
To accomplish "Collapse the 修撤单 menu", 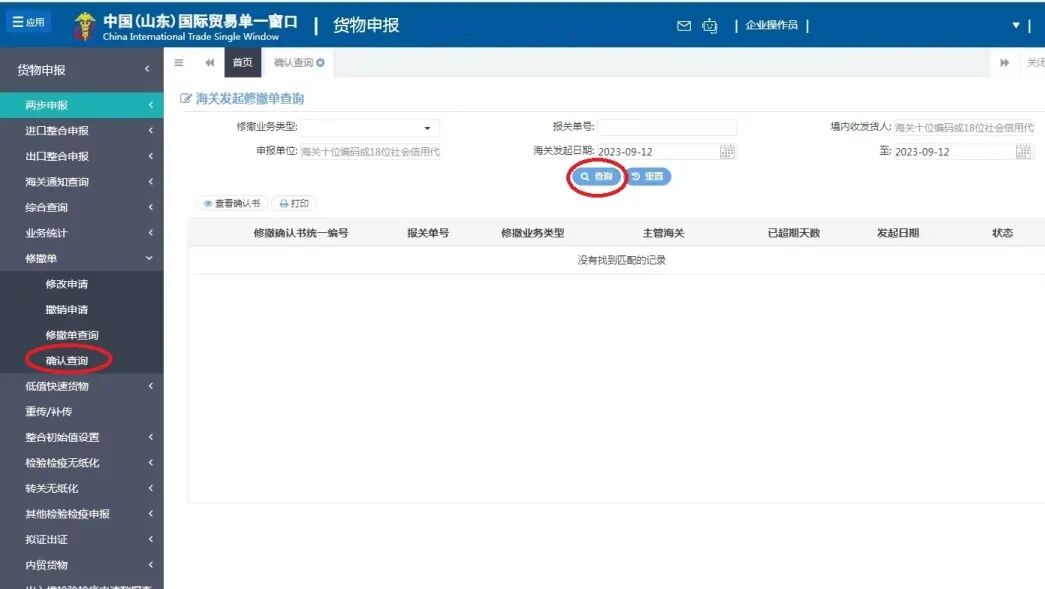I will (x=81, y=259).
